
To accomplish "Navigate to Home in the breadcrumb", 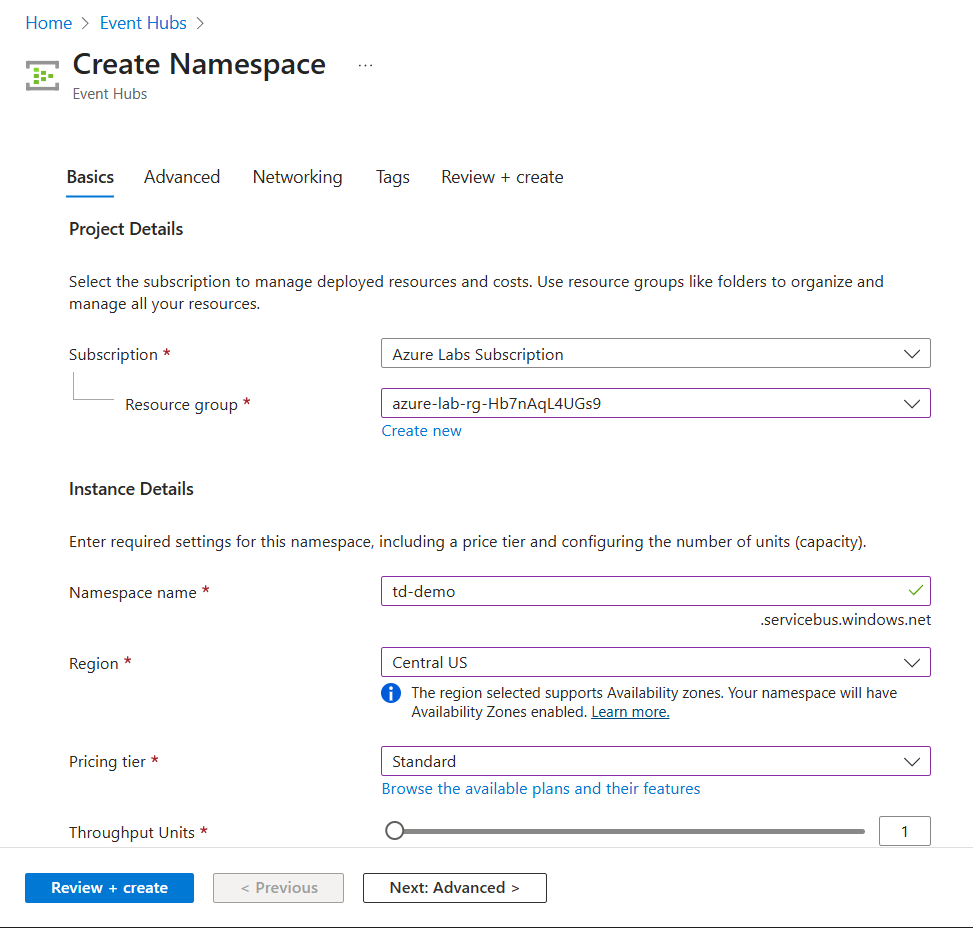I will 49,23.
